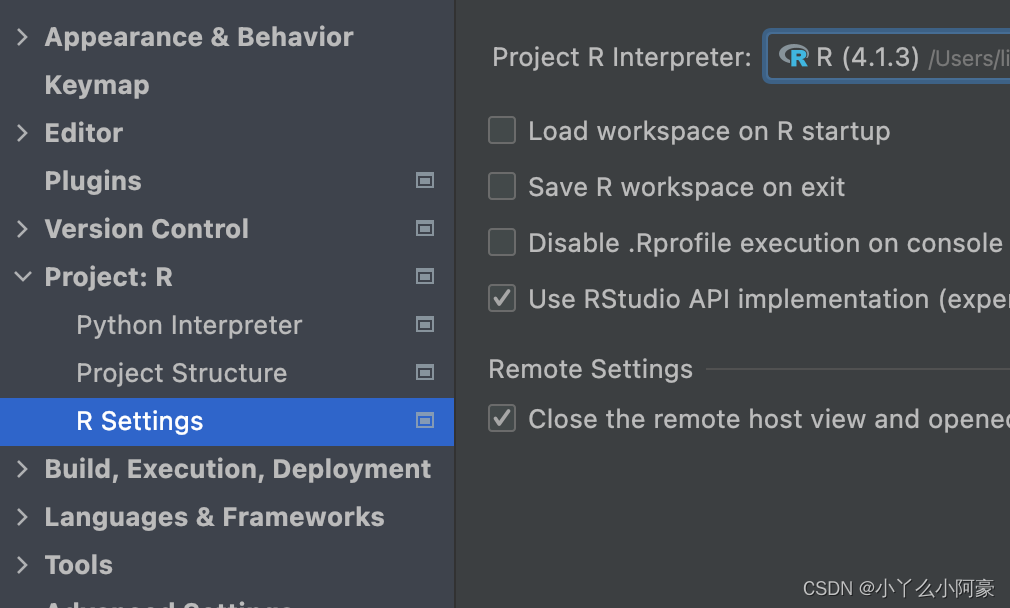
Task: Toggle Disable .Rprofile execution on console
Action: [502, 242]
